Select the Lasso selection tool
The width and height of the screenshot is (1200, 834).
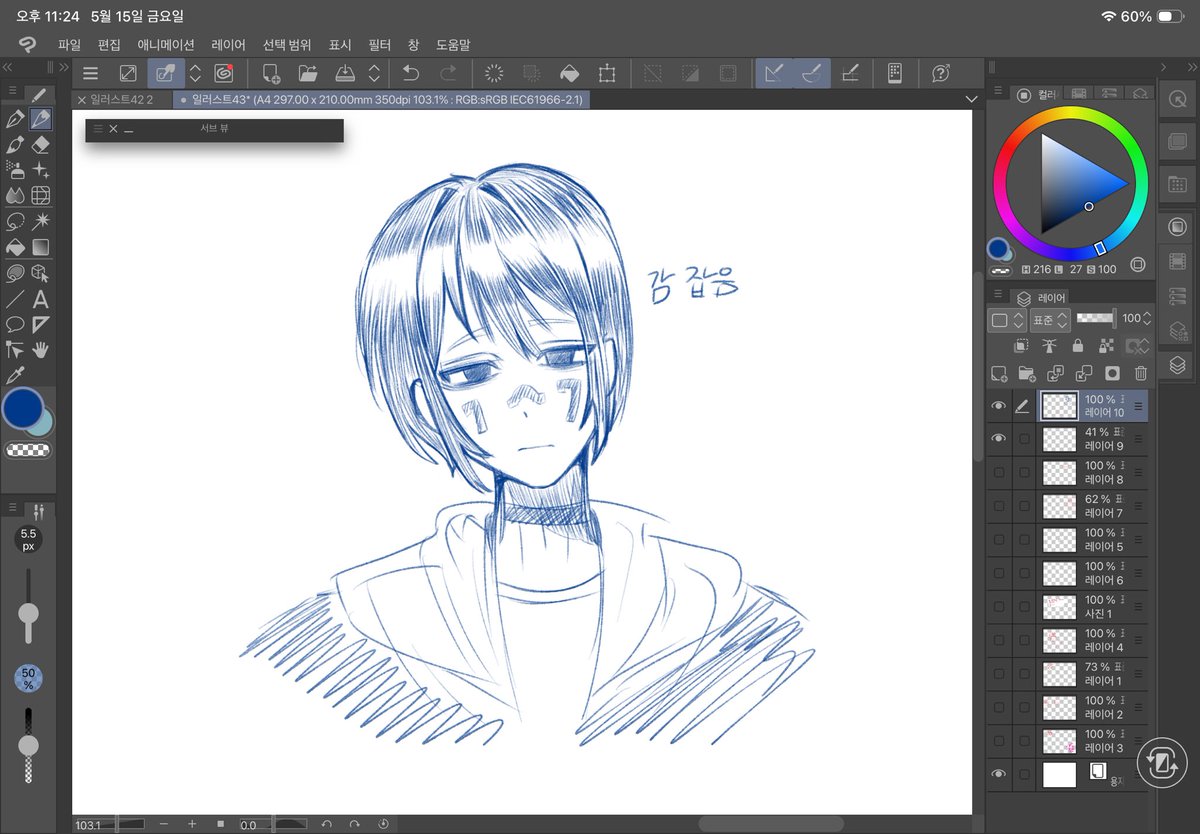click(15, 222)
